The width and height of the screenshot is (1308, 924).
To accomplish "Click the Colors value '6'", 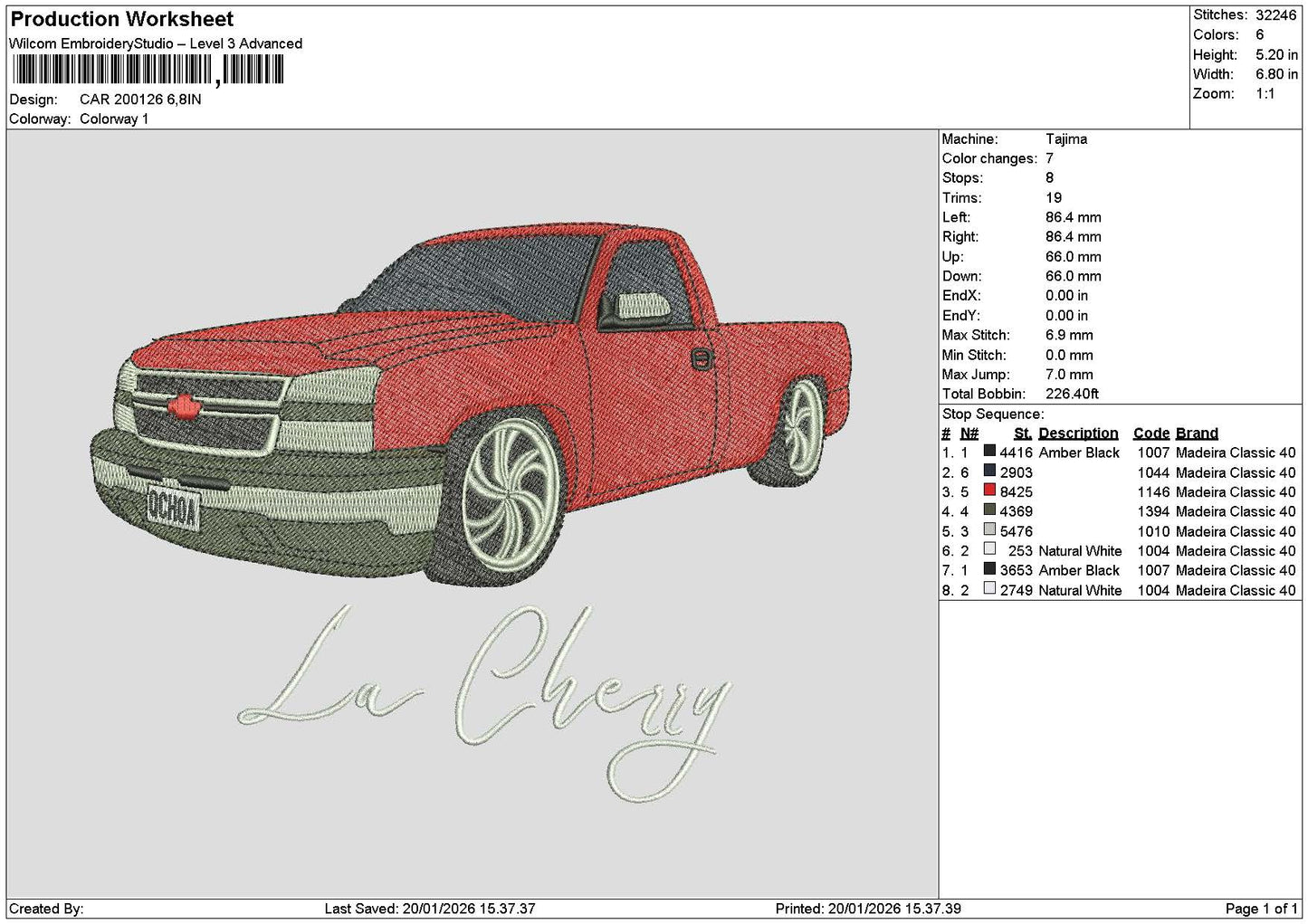I will tap(1259, 34).
